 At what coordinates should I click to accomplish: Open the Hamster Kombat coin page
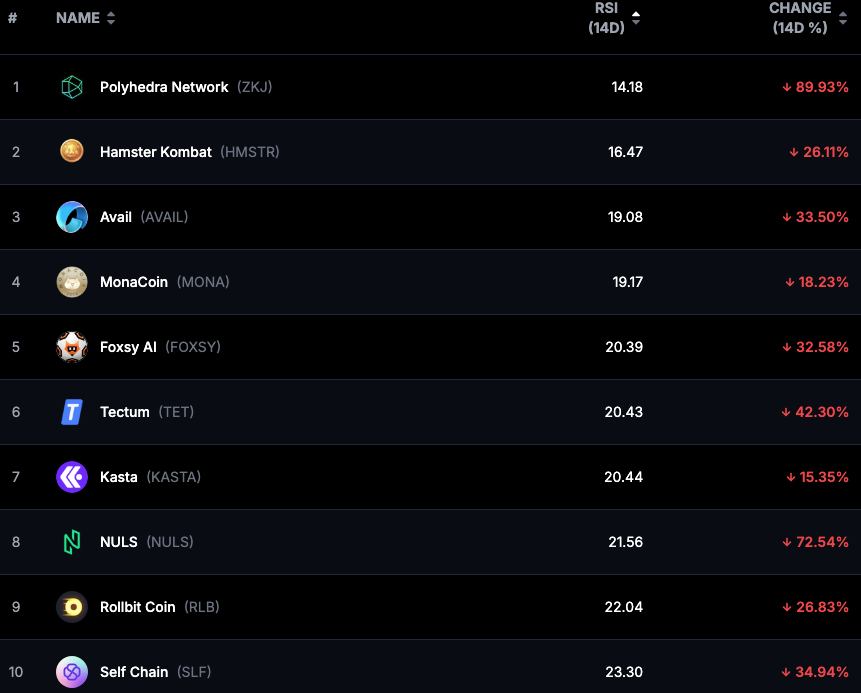[156, 152]
